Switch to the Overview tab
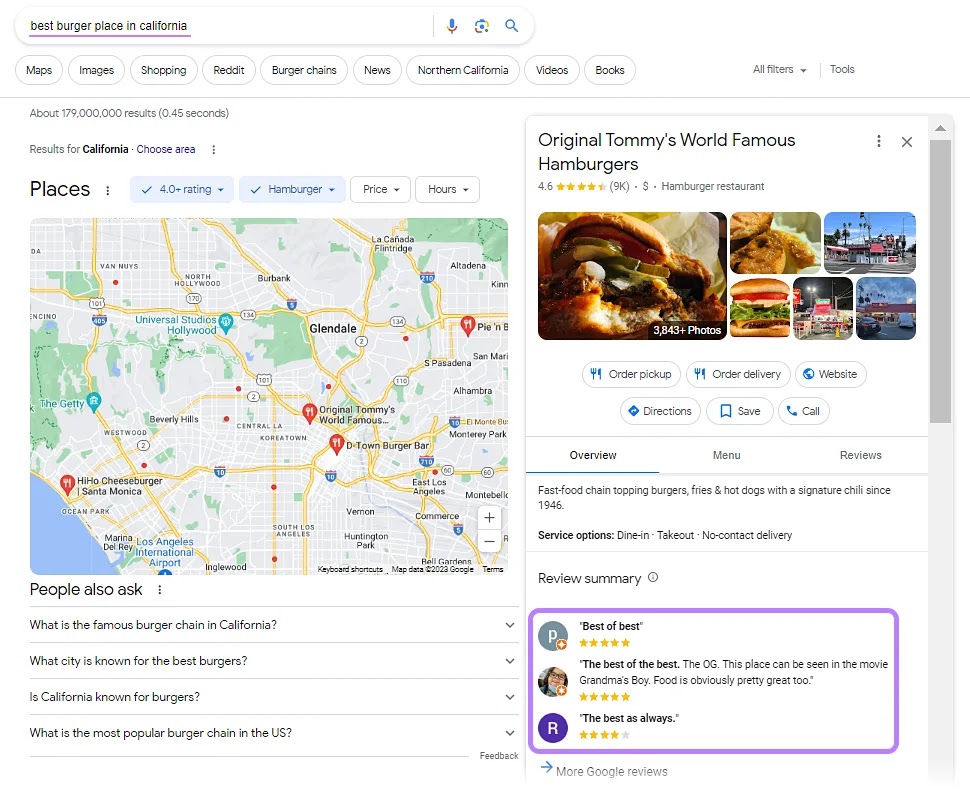 593,456
